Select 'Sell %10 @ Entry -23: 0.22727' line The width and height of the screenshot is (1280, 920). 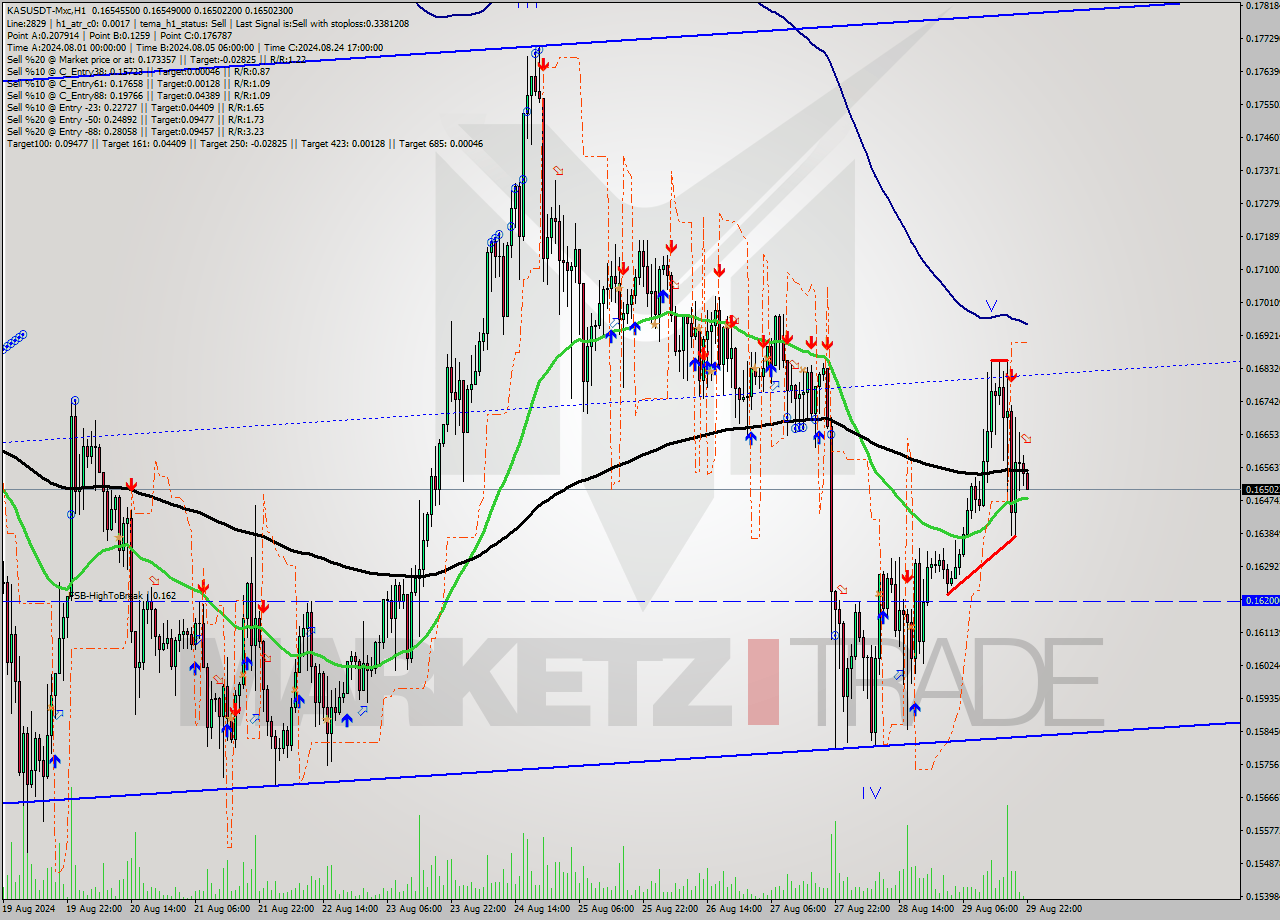[x=135, y=107]
